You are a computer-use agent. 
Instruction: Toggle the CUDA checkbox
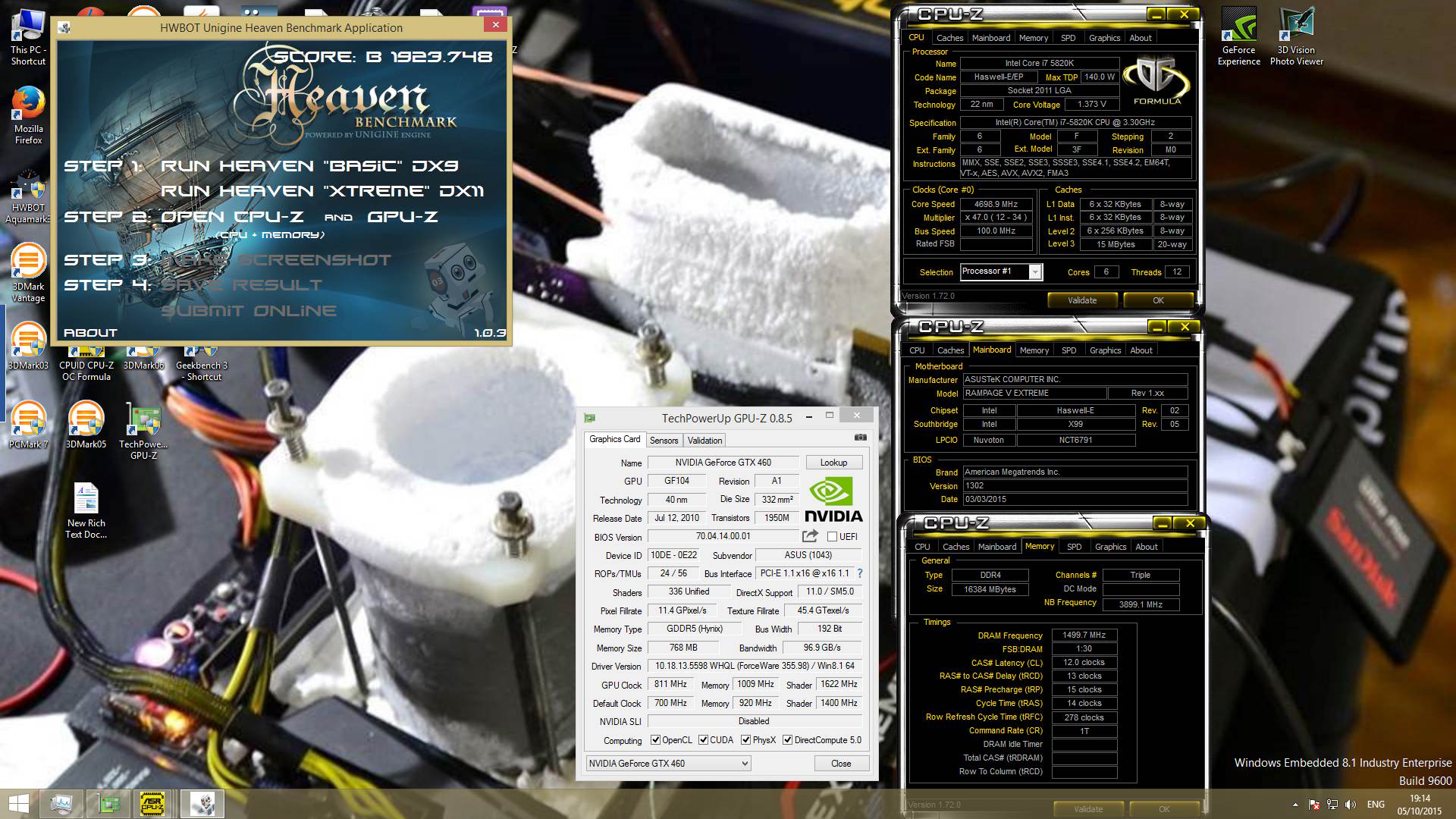[x=703, y=740]
